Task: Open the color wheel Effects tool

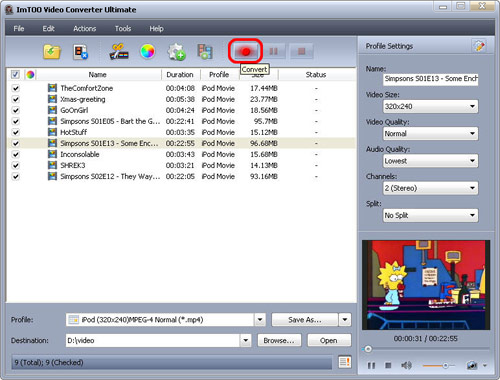Action: [147, 52]
